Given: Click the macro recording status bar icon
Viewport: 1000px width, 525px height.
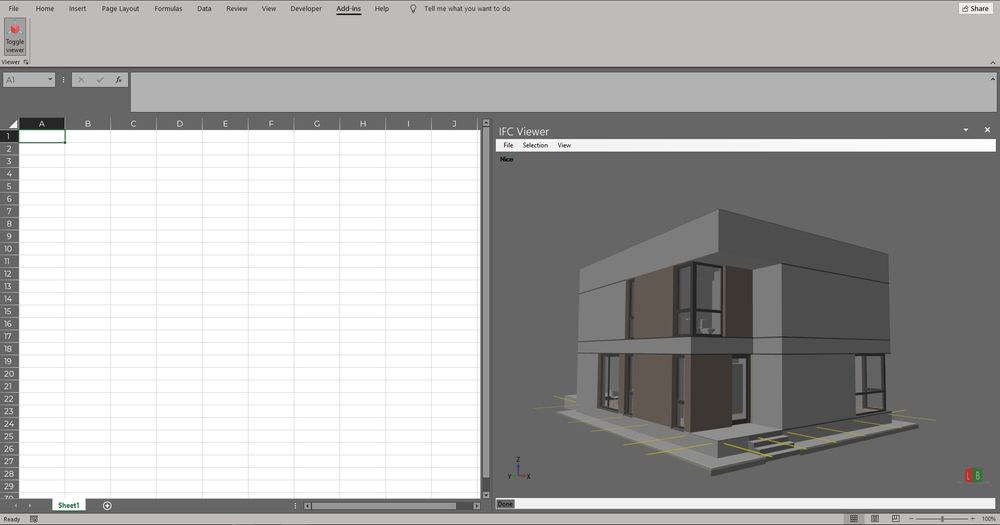Looking at the screenshot, I should 33,519.
